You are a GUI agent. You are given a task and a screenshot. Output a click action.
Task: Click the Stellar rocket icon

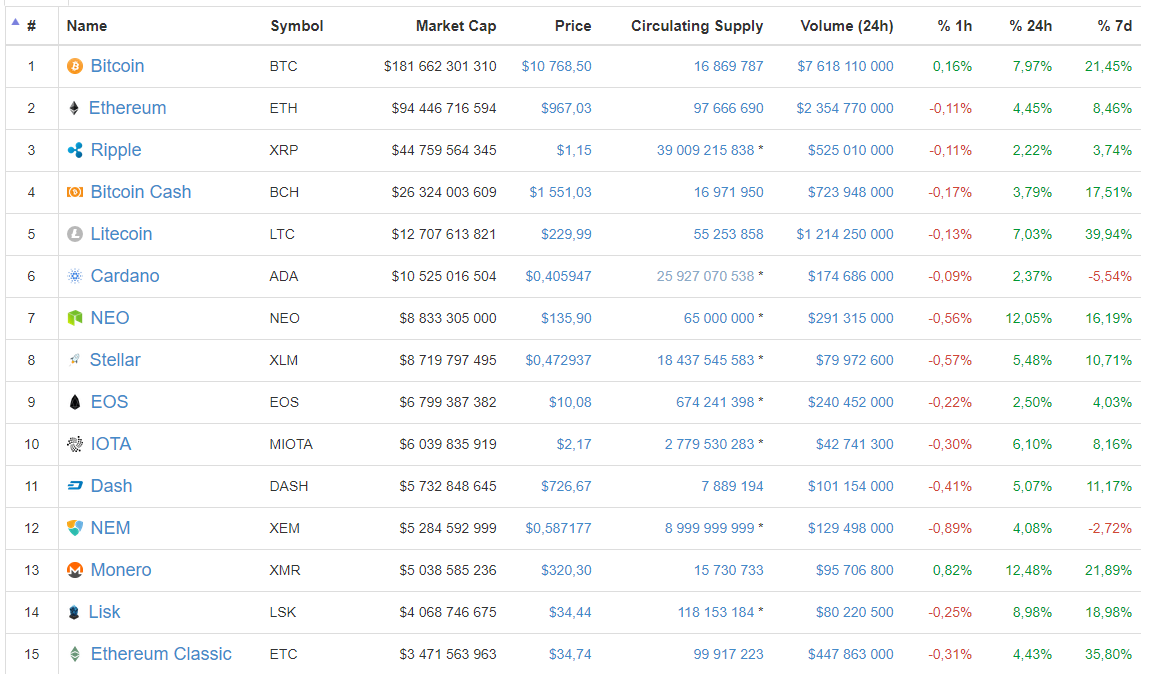pos(75,360)
